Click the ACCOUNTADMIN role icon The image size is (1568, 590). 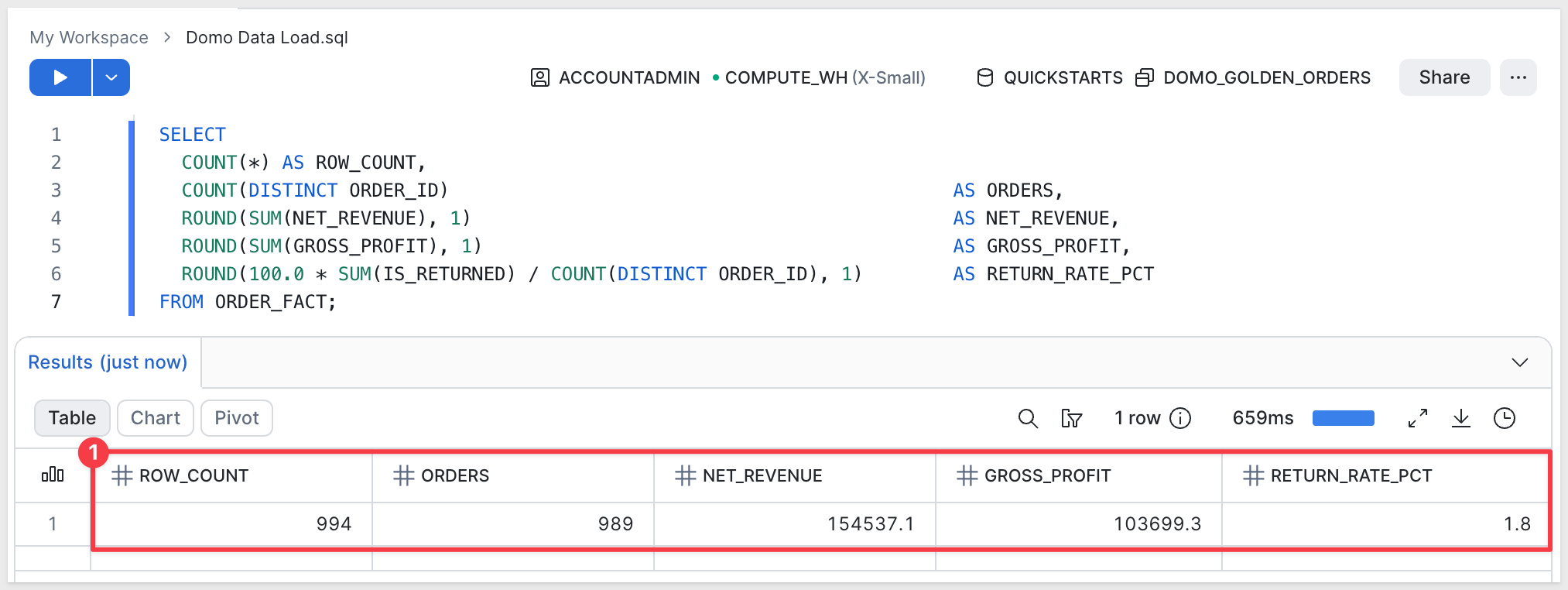pyautogui.click(x=540, y=77)
